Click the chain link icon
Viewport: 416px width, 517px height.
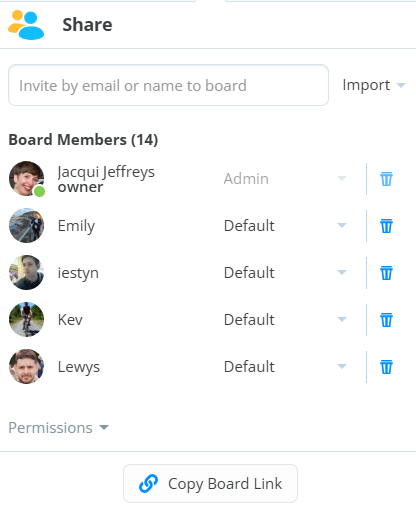148,483
